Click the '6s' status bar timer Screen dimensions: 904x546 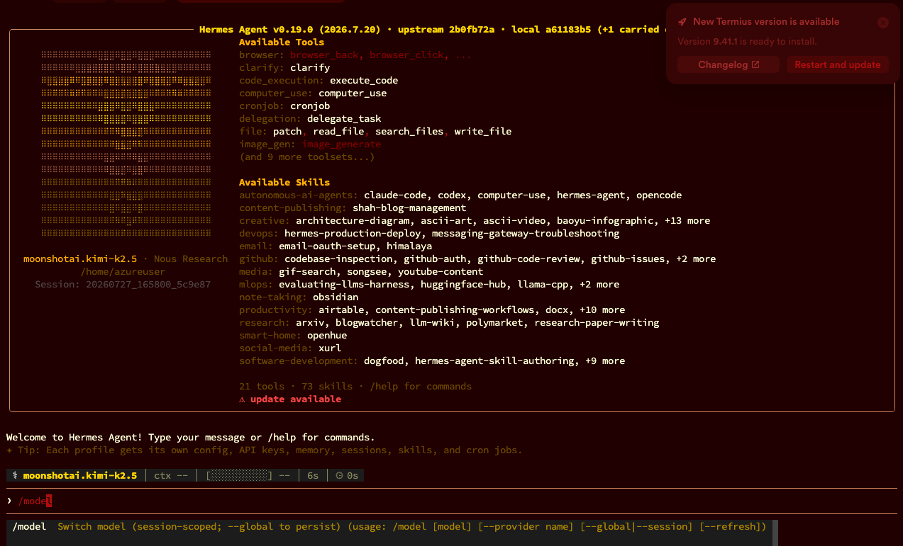tap(312, 476)
